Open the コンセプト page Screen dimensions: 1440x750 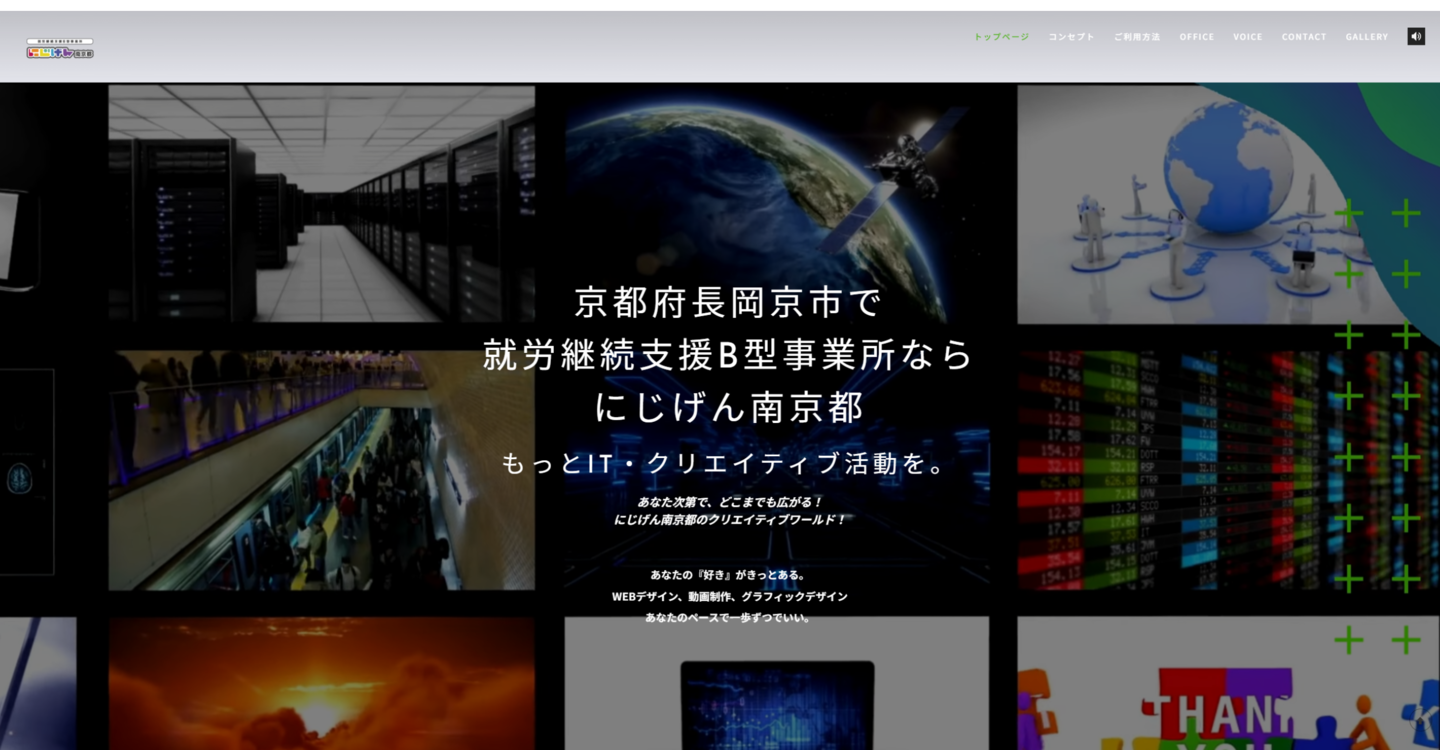click(x=1071, y=37)
